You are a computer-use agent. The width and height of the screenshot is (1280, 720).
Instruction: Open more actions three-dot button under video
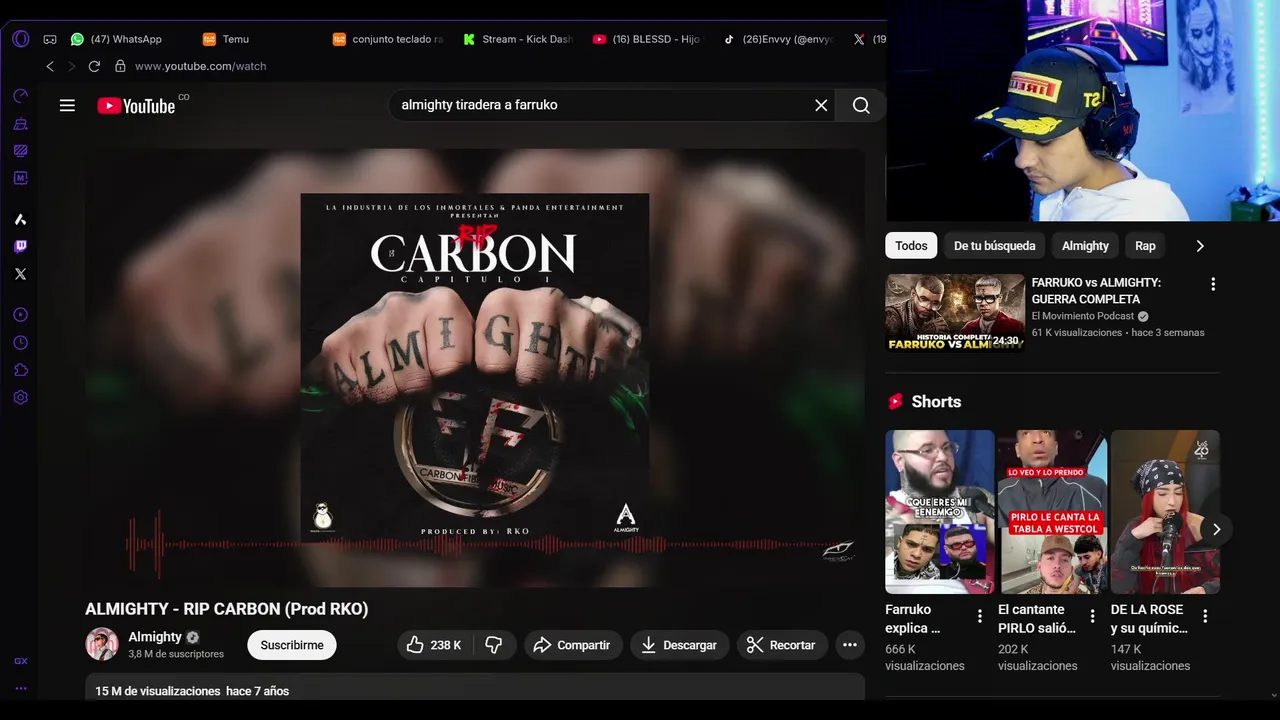coord(849,645)
